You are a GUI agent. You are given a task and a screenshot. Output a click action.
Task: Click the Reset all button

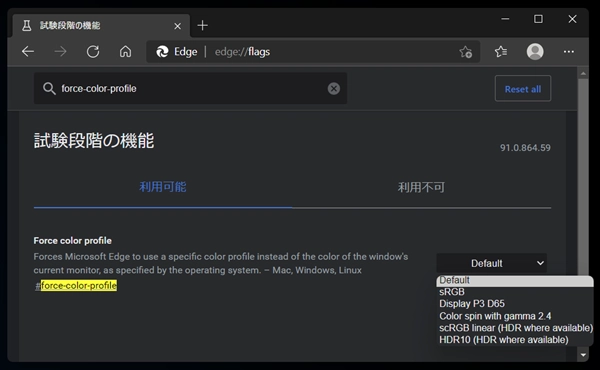click(x=523, y=89)
